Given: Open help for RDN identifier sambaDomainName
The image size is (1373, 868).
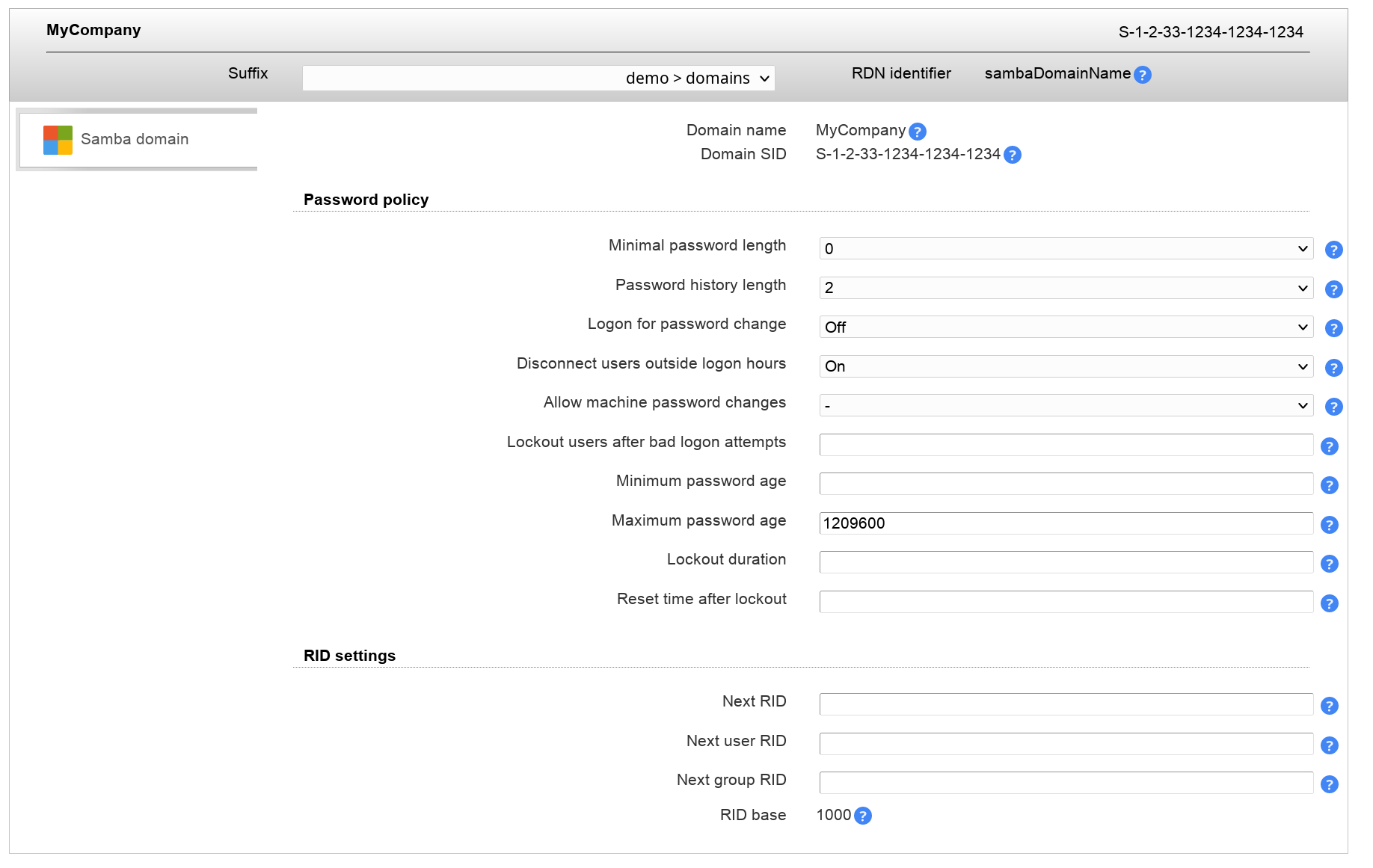Looking at the screenshot, I should click(x=1142, y=75).
